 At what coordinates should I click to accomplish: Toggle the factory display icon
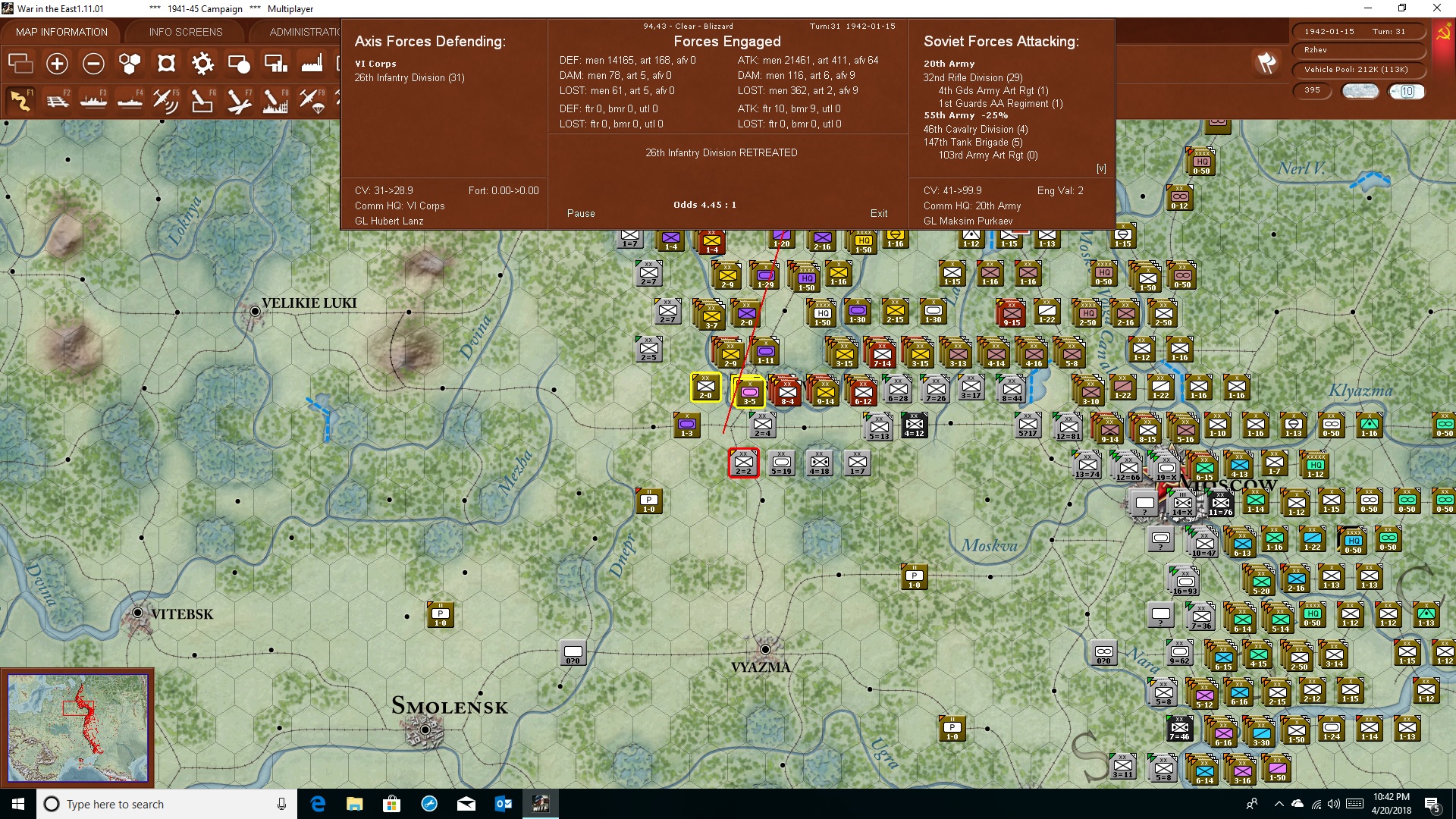(312, 64)
